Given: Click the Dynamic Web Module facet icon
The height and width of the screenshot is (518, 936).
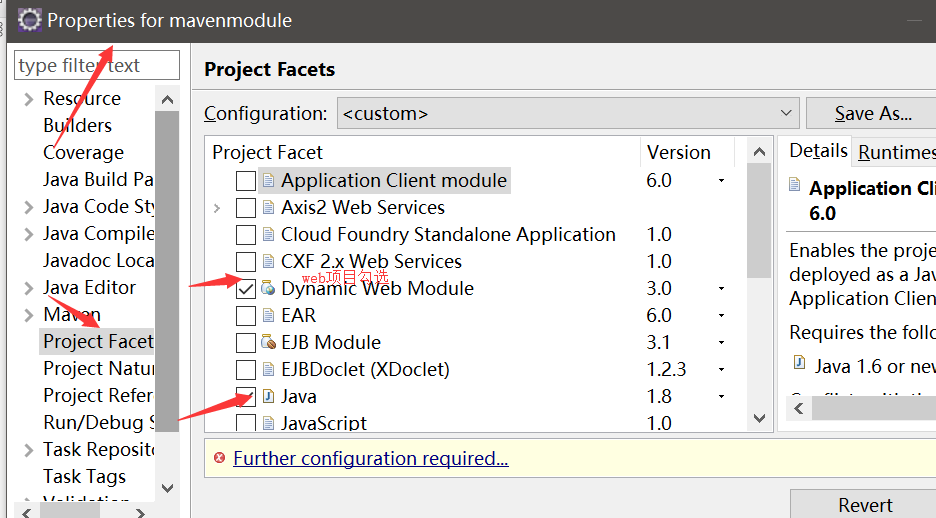Looking at the screenshot, I should tap(268, 289).
